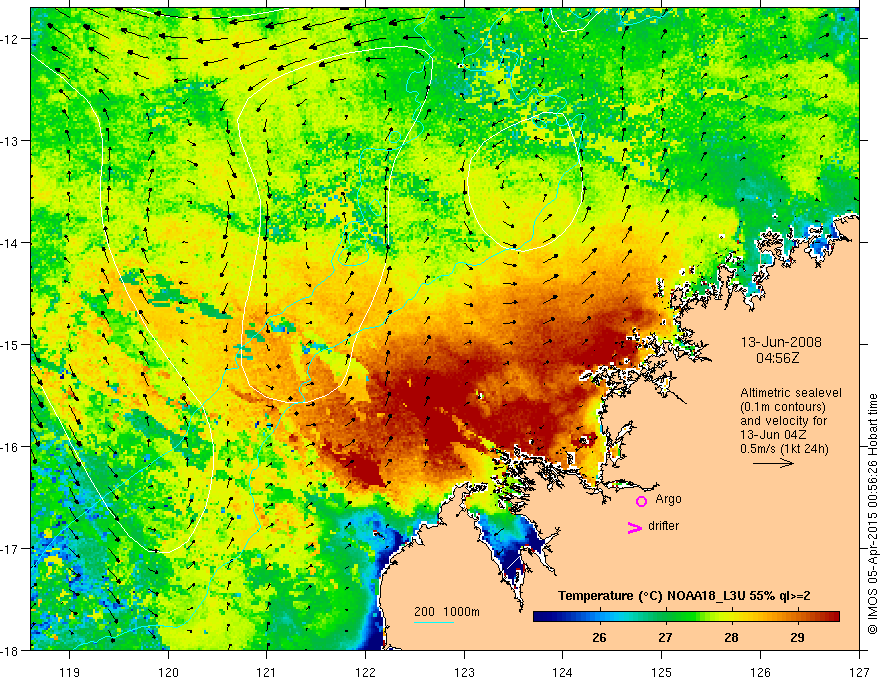Click the '04:56Z' time text

click(x=778, y=358)
